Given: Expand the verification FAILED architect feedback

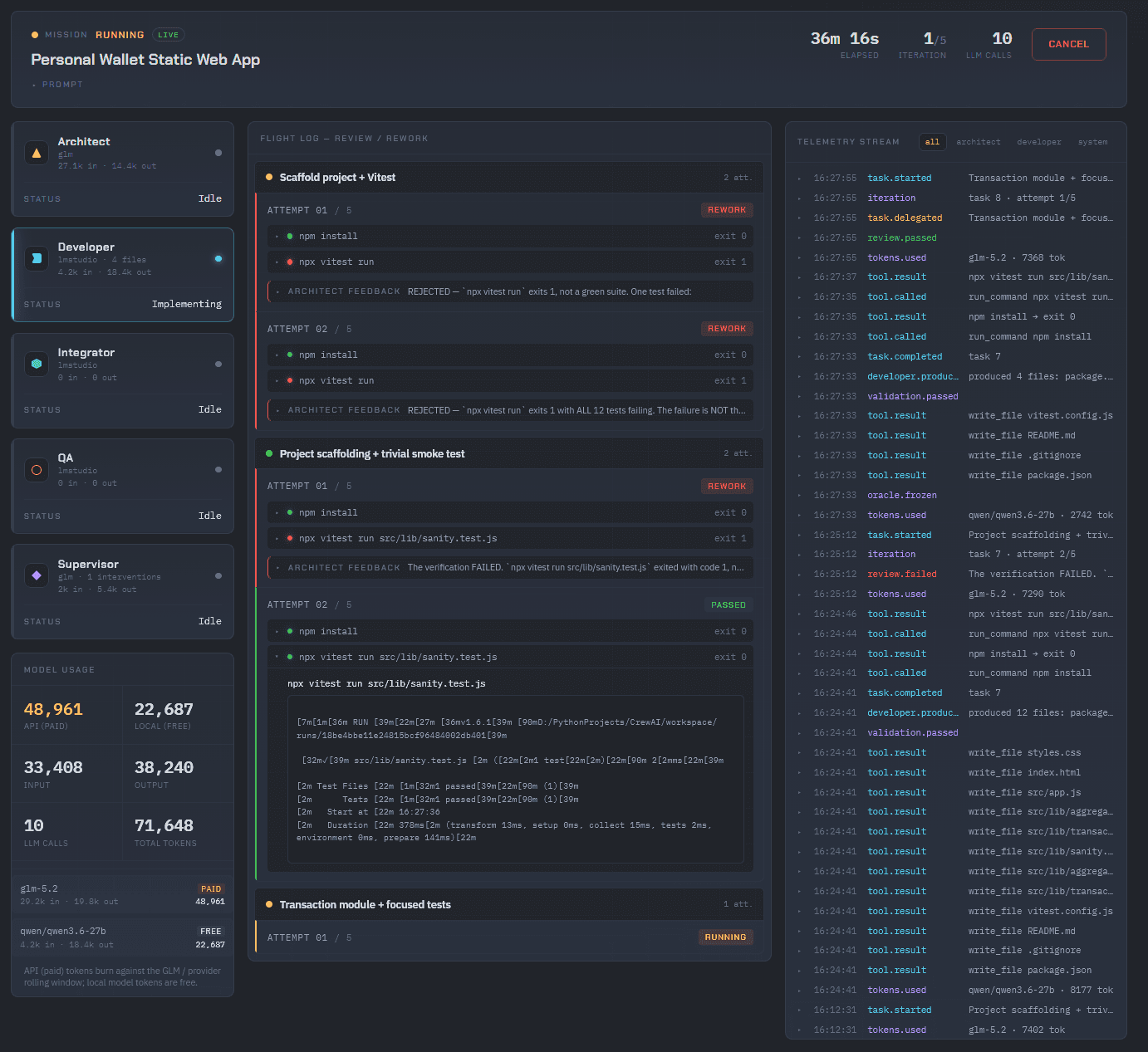Looking at the screenshot, I should [510, 567].
